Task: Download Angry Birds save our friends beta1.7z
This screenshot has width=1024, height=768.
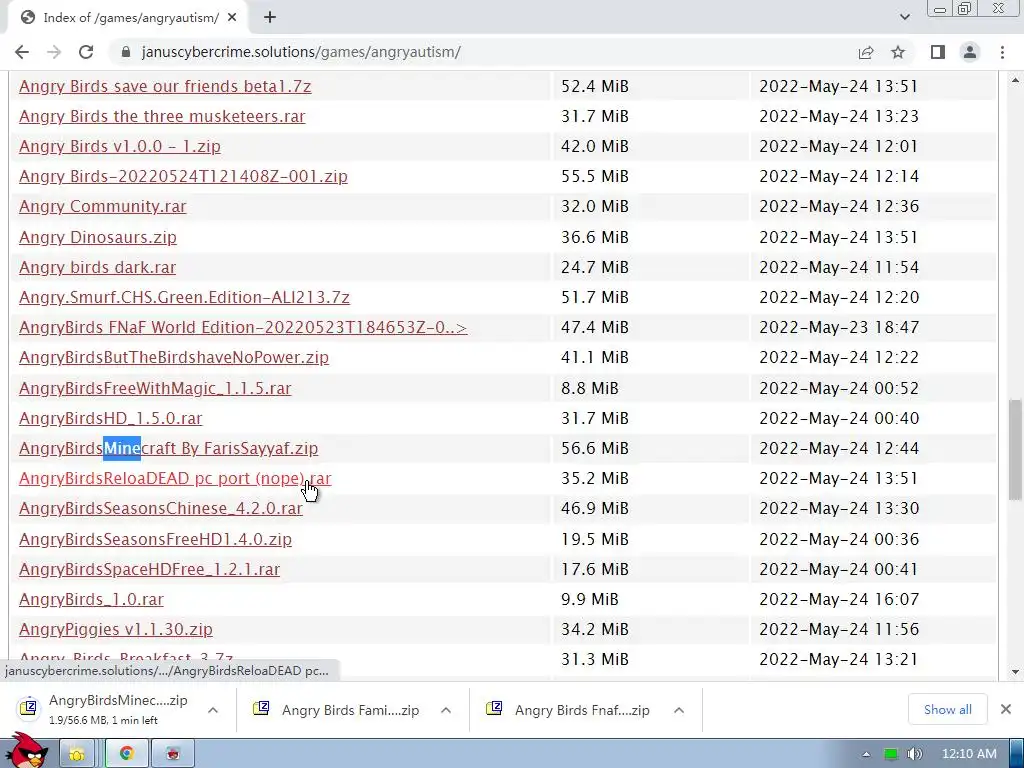Action: tap(165, 86)
